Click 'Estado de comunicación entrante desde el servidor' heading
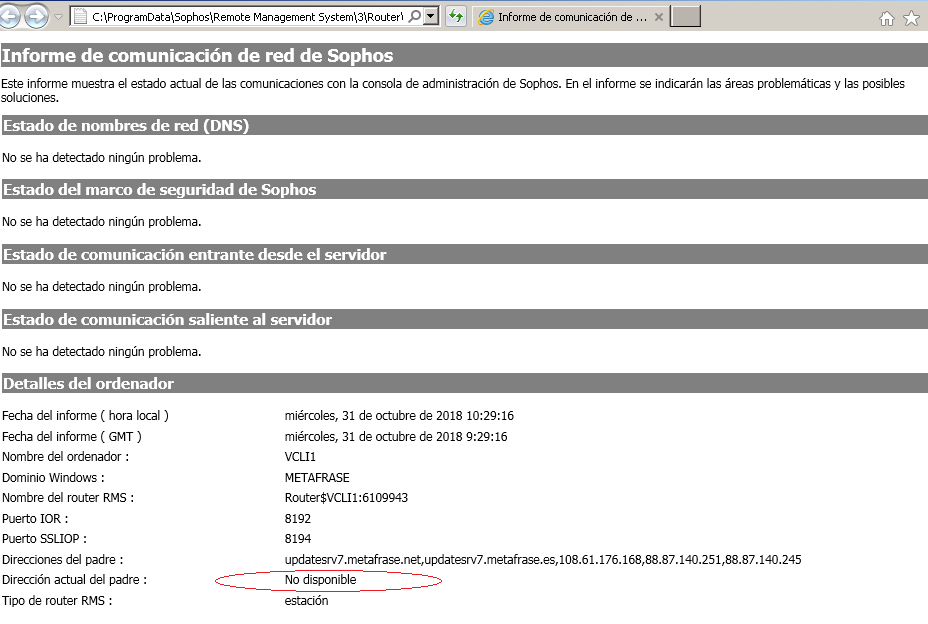Viewport: 928px width, 624px height. [195, 255]
